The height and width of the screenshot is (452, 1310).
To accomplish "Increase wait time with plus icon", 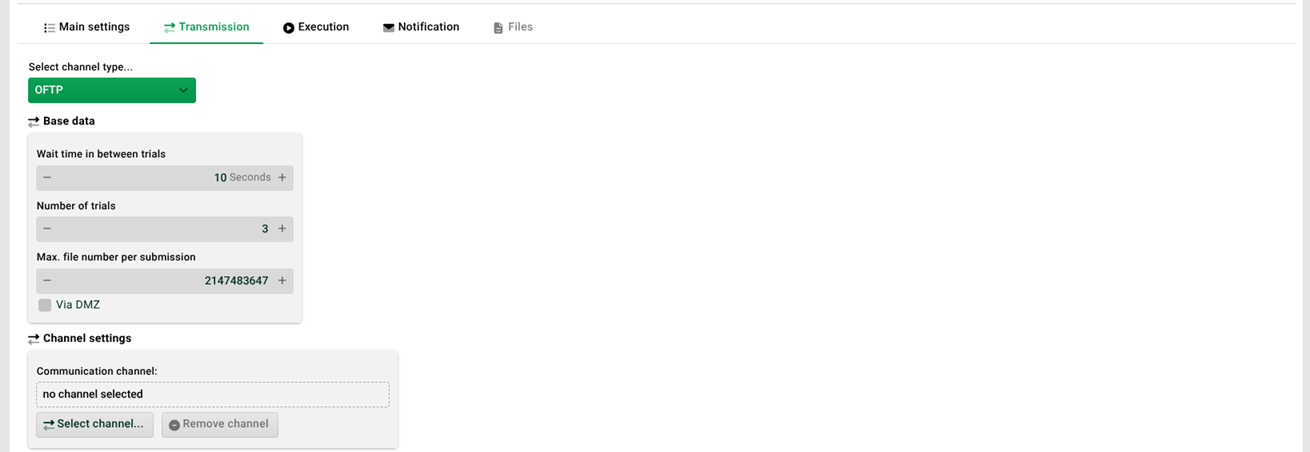I will click(282, 177).
